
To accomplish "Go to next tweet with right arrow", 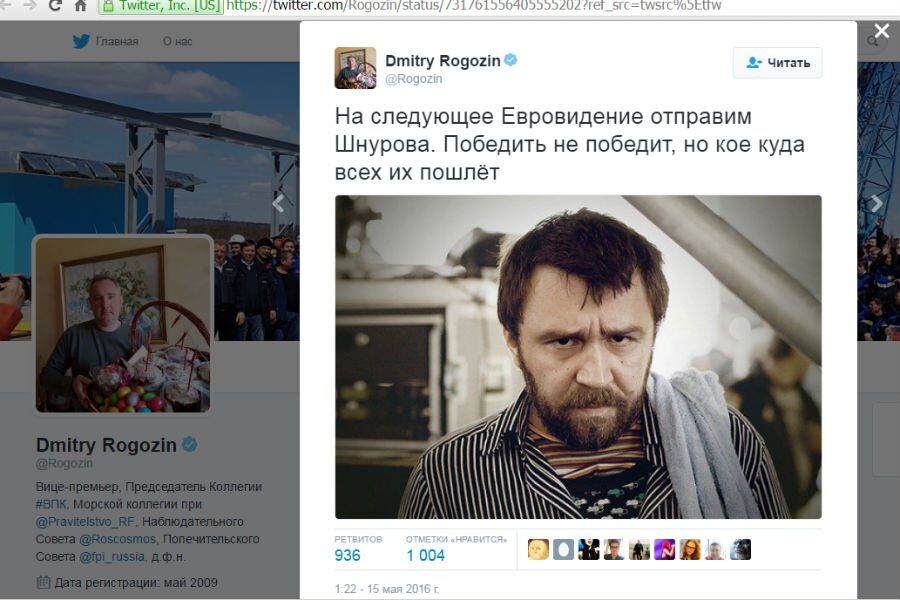I will coord(876,203).
